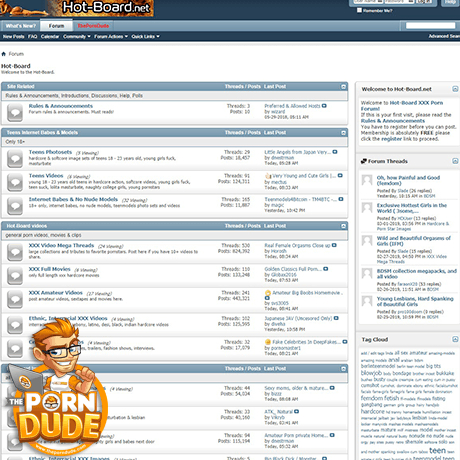Collapse the Forum Threads sidebar block
The height and width of the screenshot is (460, 460).
[x=455, y=161]
